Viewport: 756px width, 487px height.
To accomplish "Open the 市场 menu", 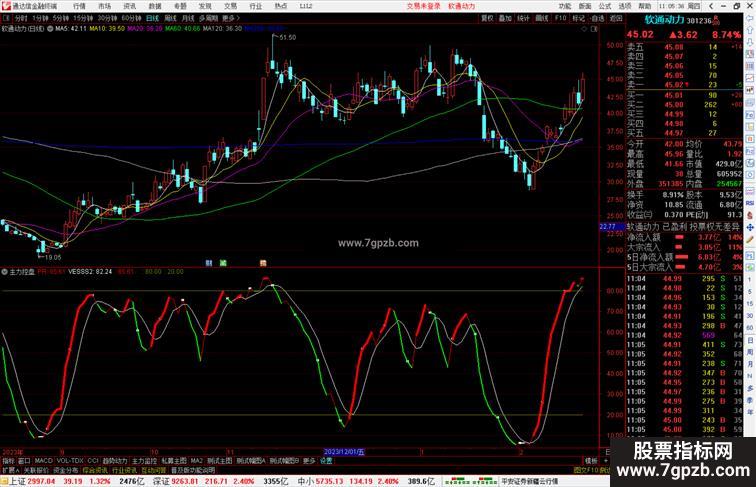I will pos(105,6).
